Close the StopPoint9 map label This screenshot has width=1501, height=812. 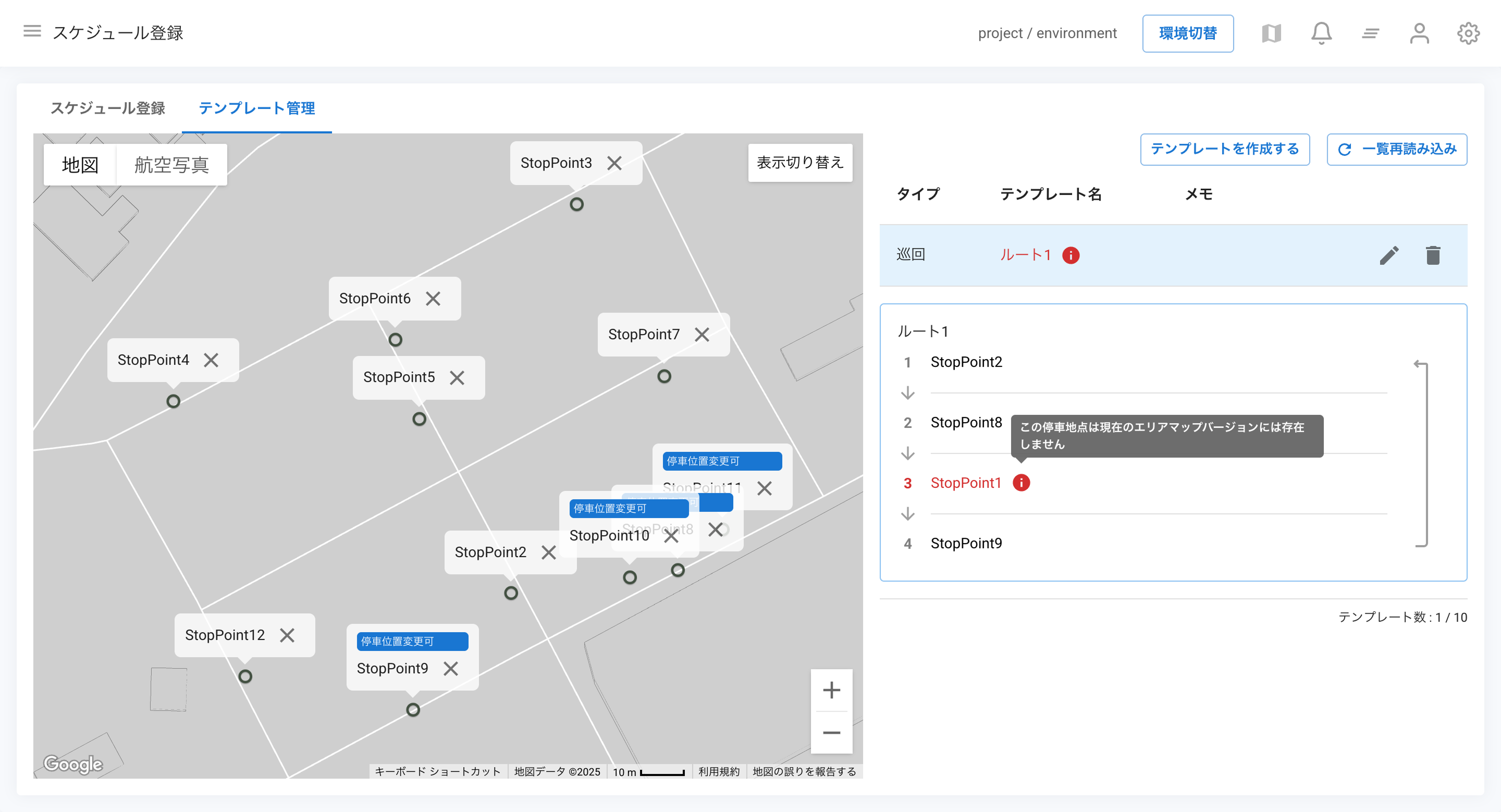450,669
